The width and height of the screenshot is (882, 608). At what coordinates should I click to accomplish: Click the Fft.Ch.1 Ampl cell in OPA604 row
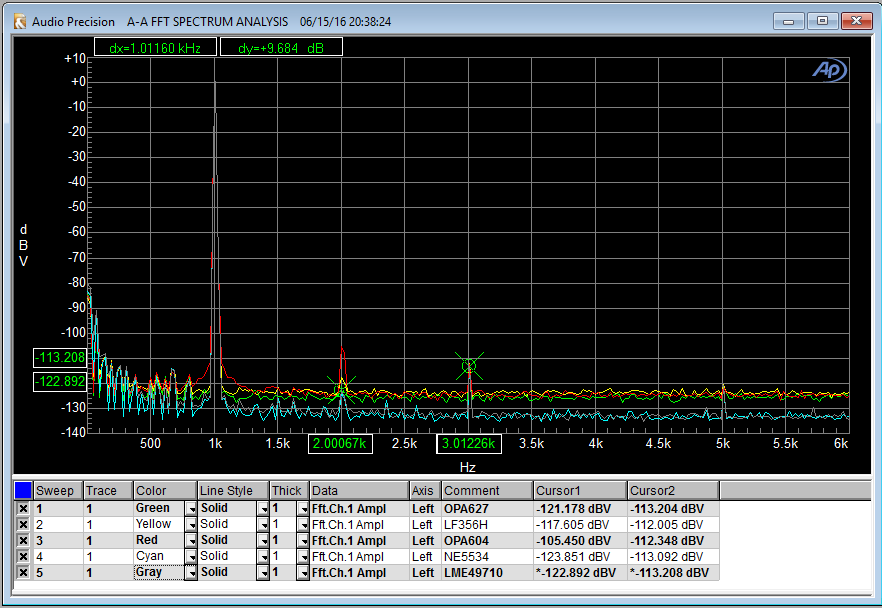(x=359, y=541)
